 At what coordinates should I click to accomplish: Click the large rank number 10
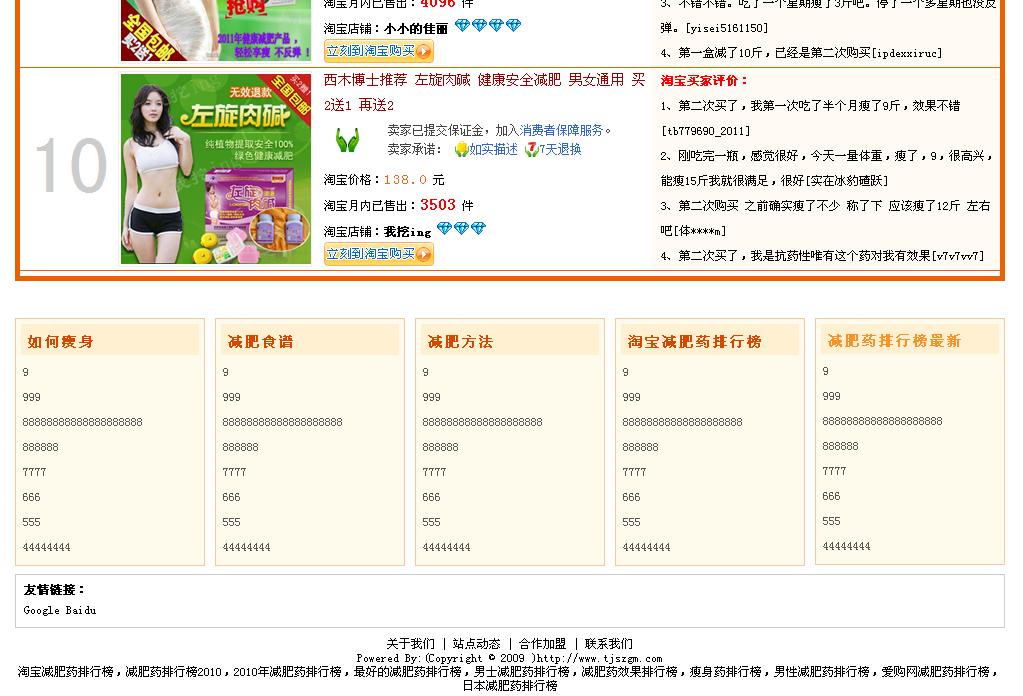[70, 166]
